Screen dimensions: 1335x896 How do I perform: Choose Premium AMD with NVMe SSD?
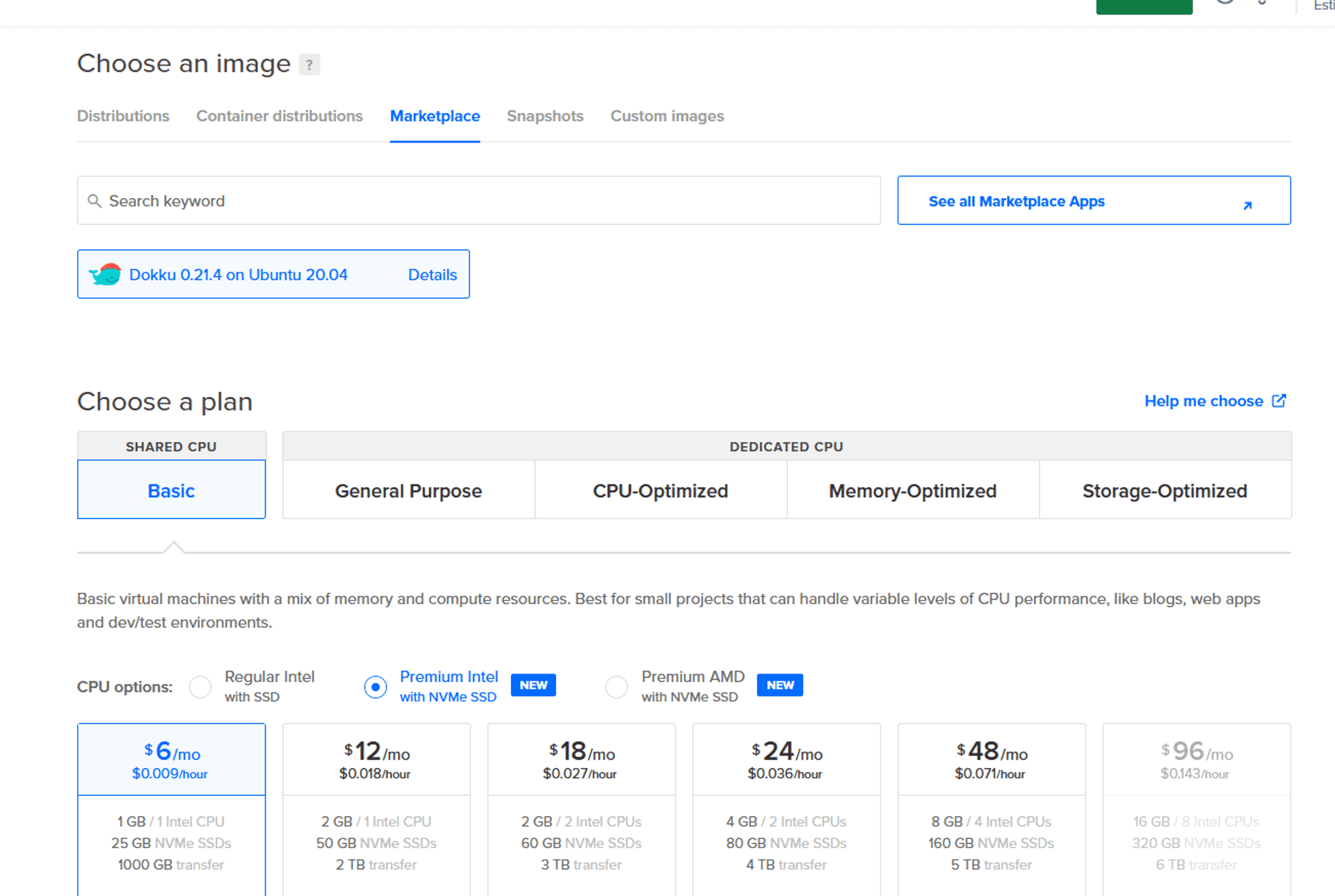coord(616,687)
